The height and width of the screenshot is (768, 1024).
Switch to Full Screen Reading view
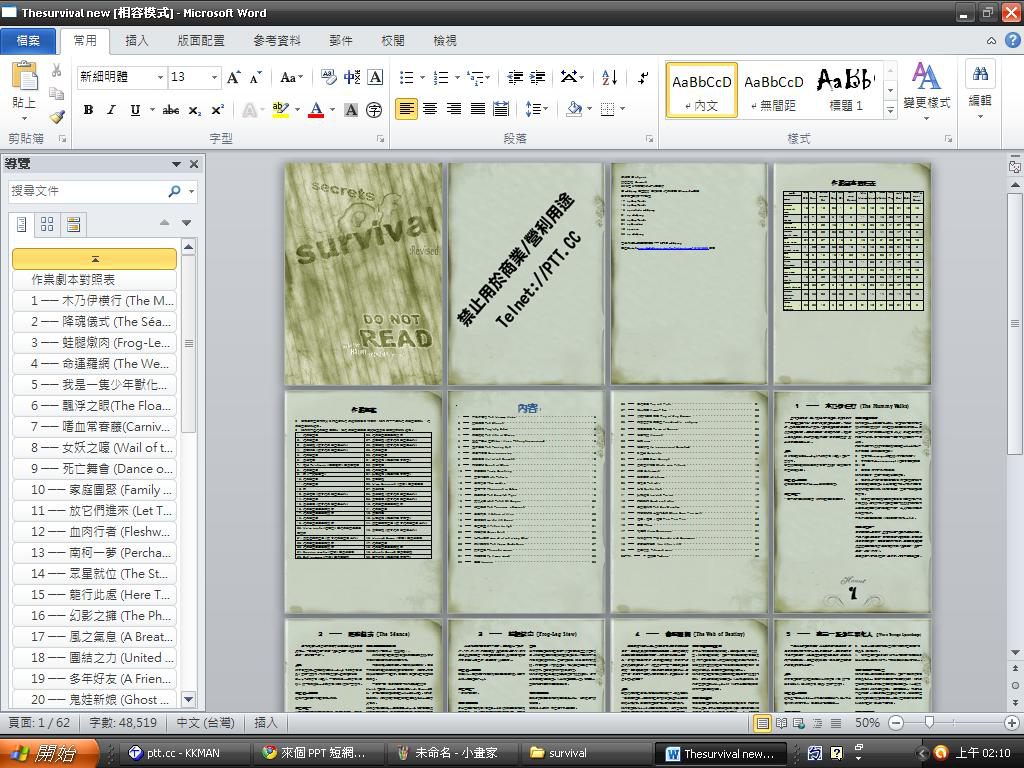pyautogui.click(x=781, y=723)
